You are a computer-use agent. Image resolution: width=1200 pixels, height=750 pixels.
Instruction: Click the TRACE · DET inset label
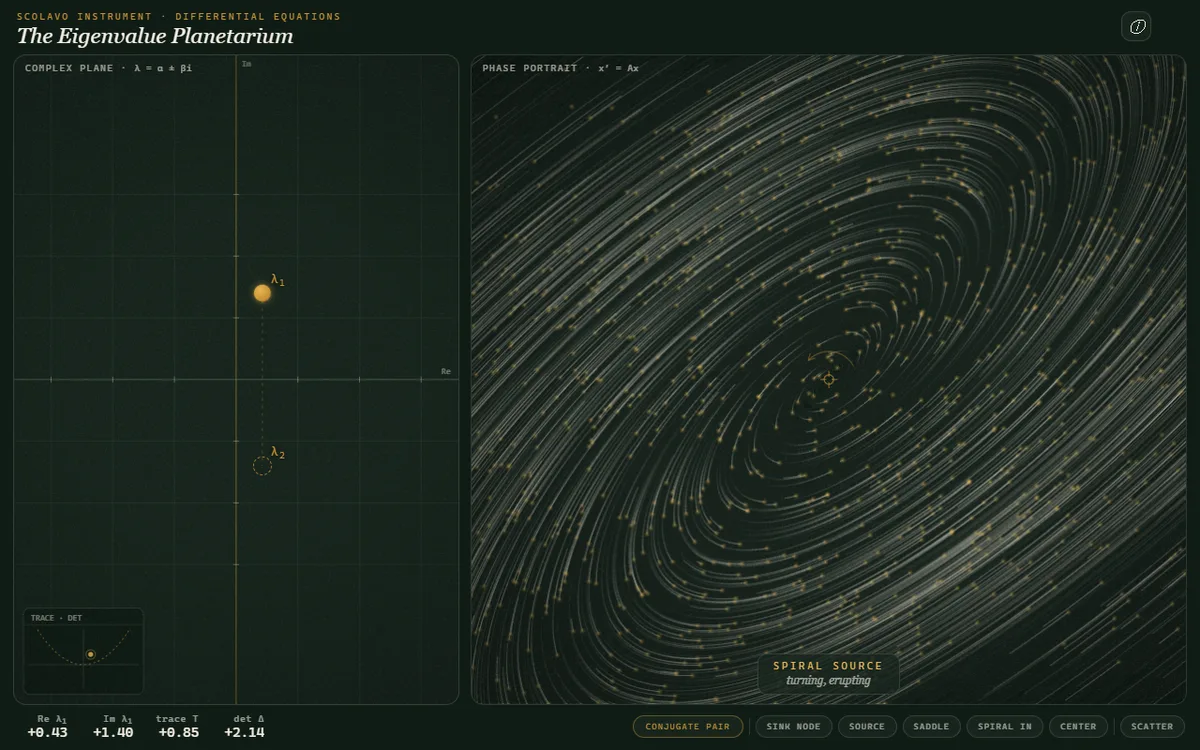(x=56, y=618)
